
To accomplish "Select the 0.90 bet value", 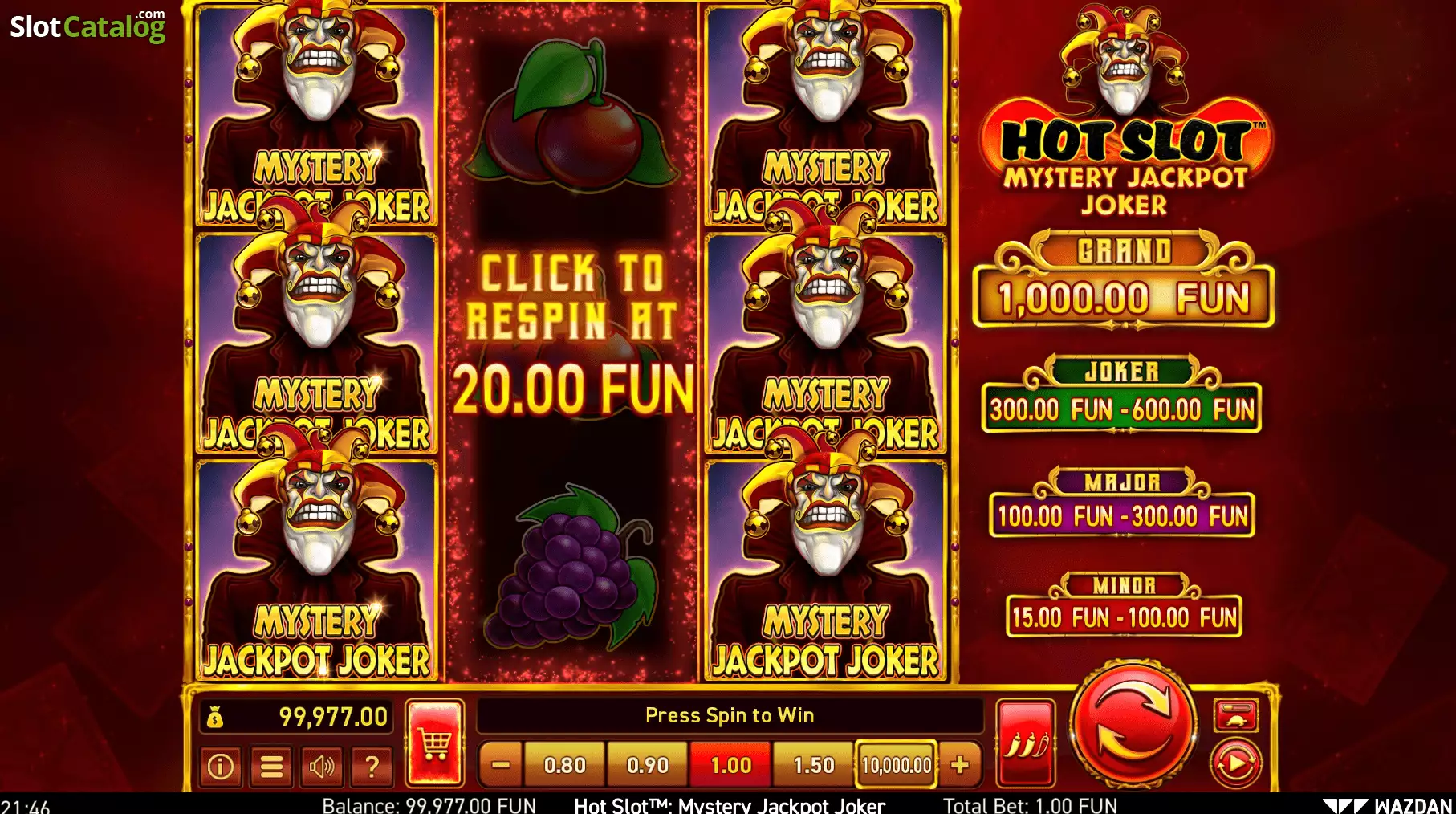I will 647,765.
